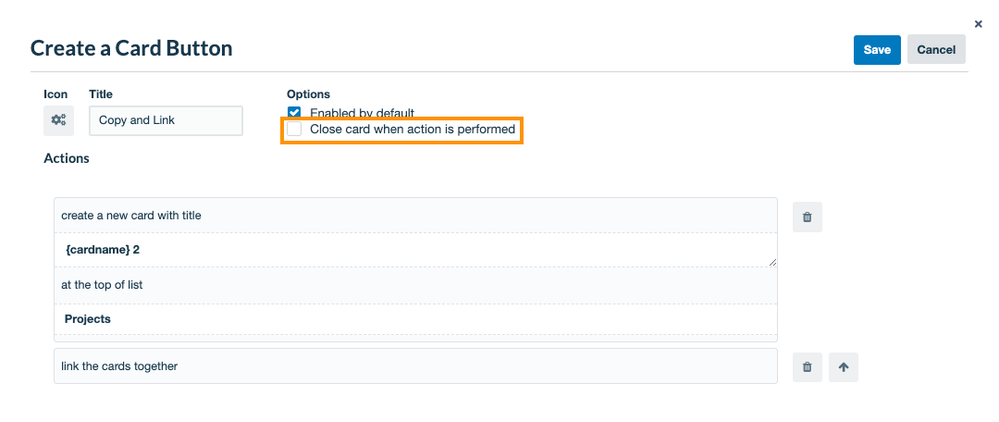Click the Options section label
This screenshot has height=422, width=999.
pos(308,94)
